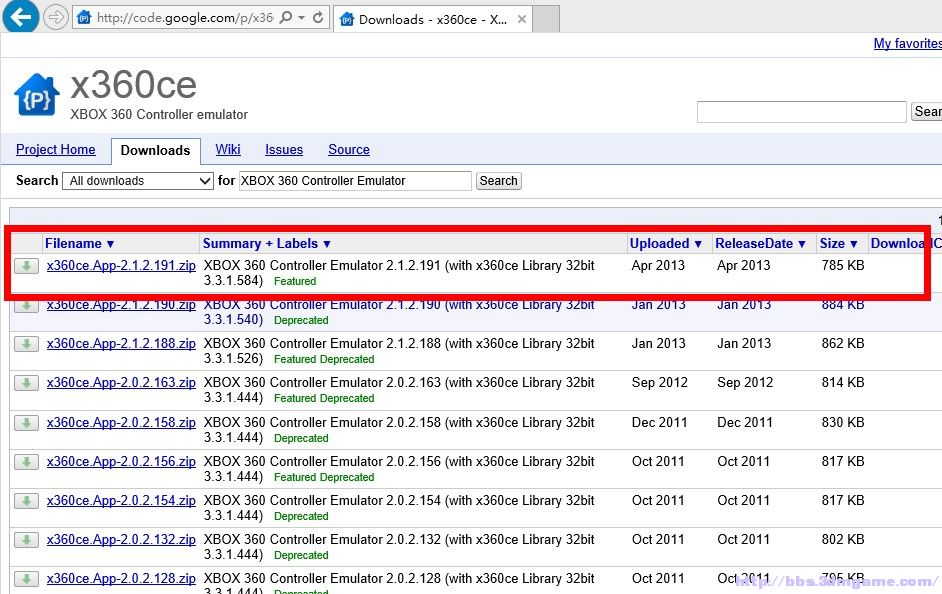
Task: Open a new browser tab
Action: 547,19
